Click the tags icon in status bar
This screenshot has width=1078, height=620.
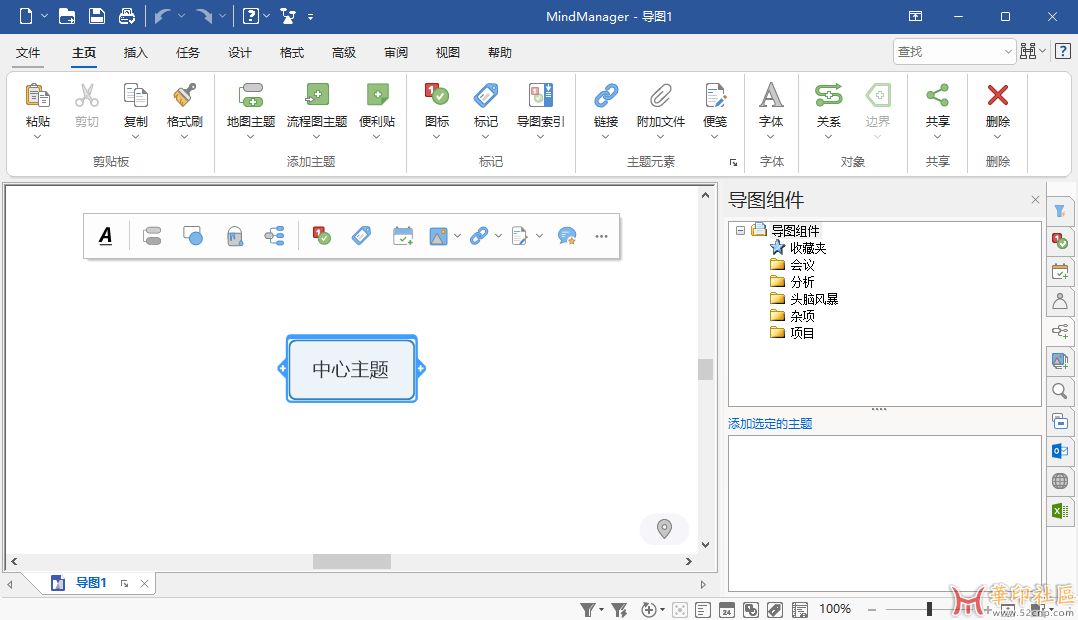775,608
